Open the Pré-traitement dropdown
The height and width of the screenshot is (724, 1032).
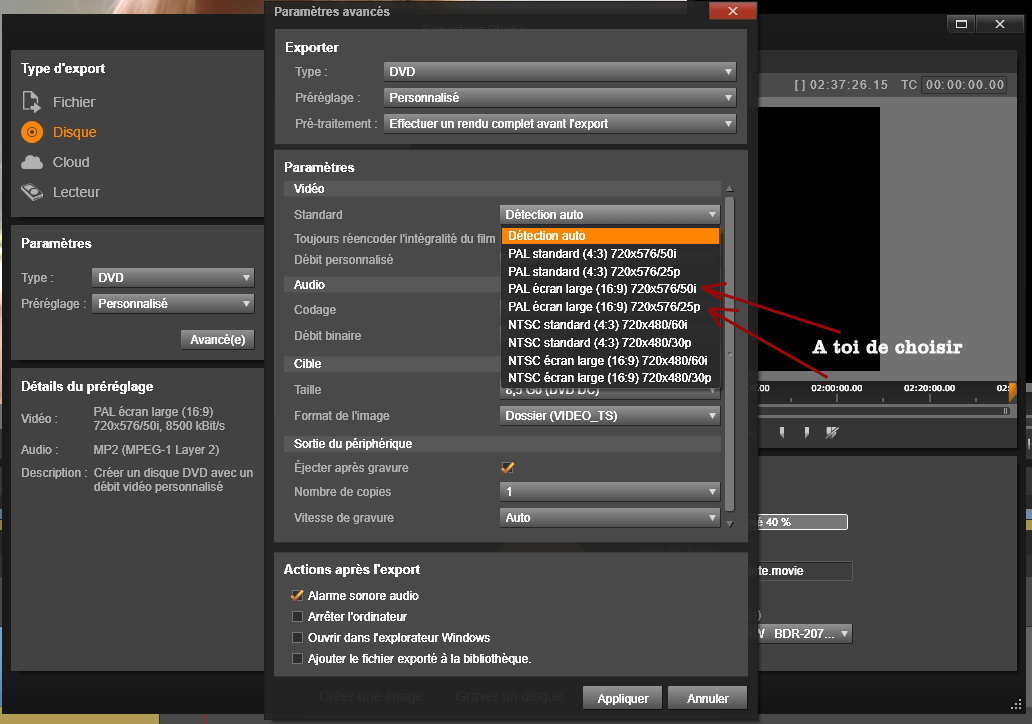pyautogui.click(x=559, y=124)
